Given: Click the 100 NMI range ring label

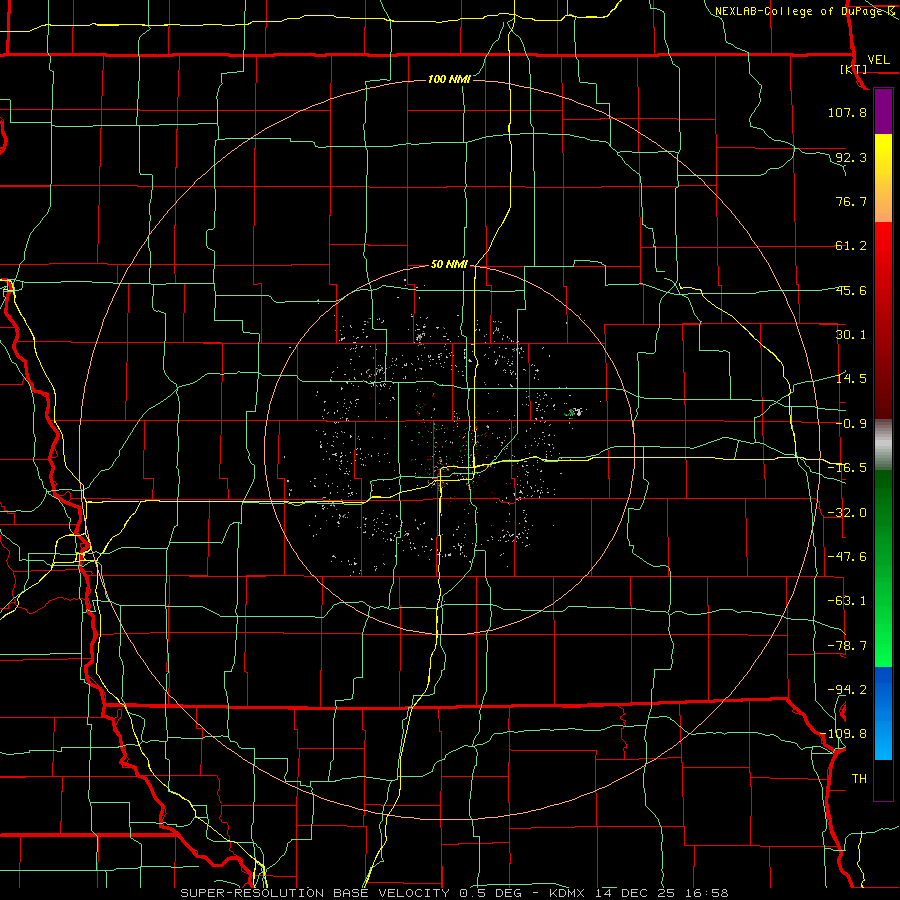Looking at the screenshot, I should pyautogui.click(x=449, y=79).
